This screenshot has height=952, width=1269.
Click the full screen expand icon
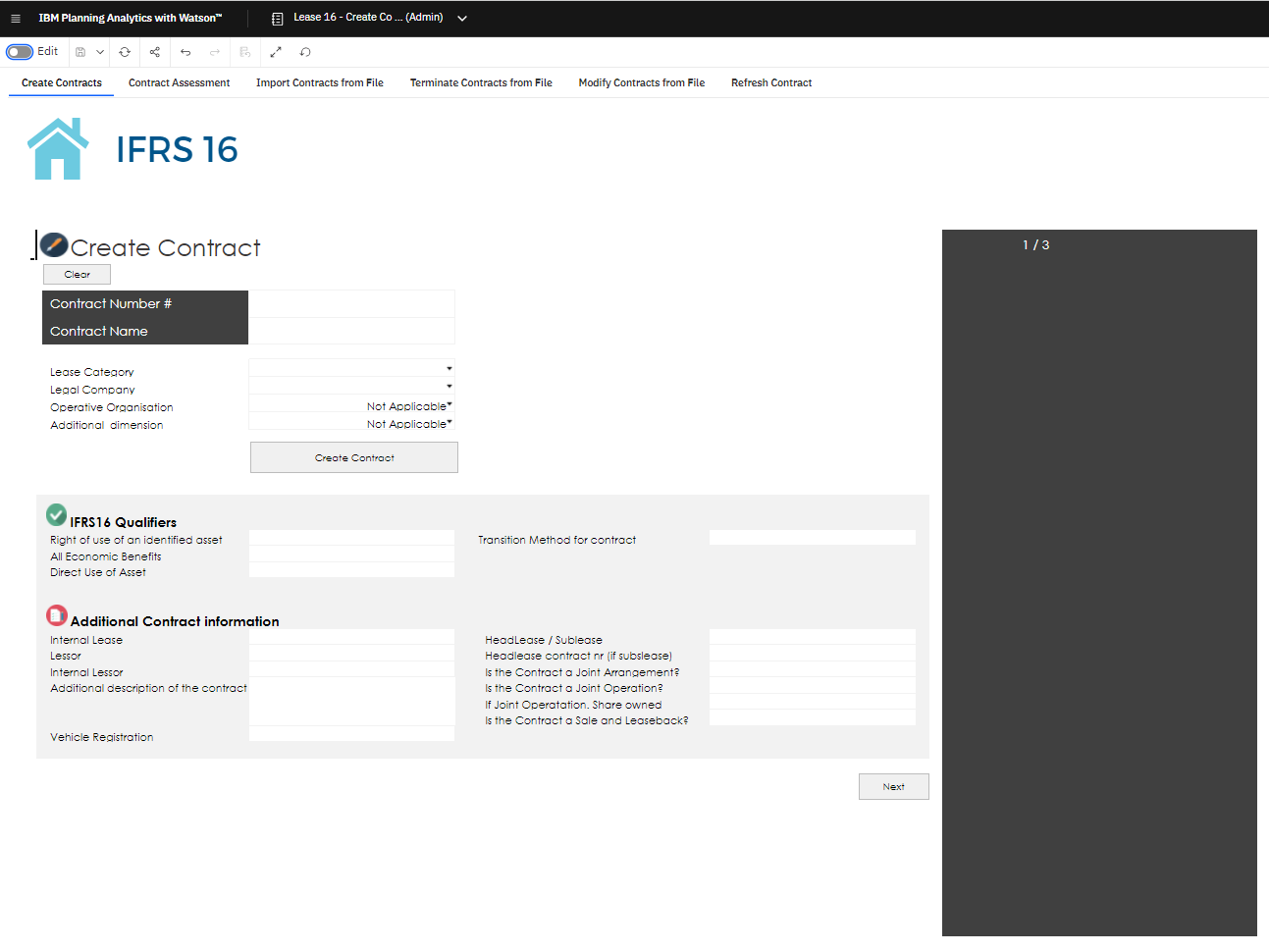pyautogui.click(x=276, y=52)
